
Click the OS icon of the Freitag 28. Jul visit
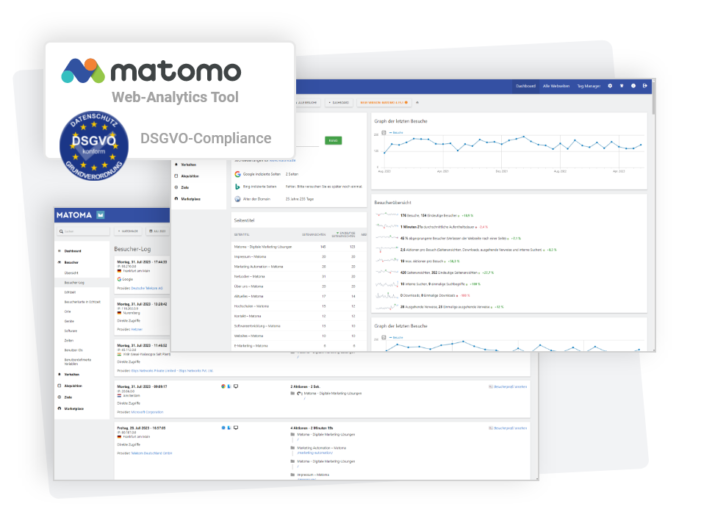229,428
